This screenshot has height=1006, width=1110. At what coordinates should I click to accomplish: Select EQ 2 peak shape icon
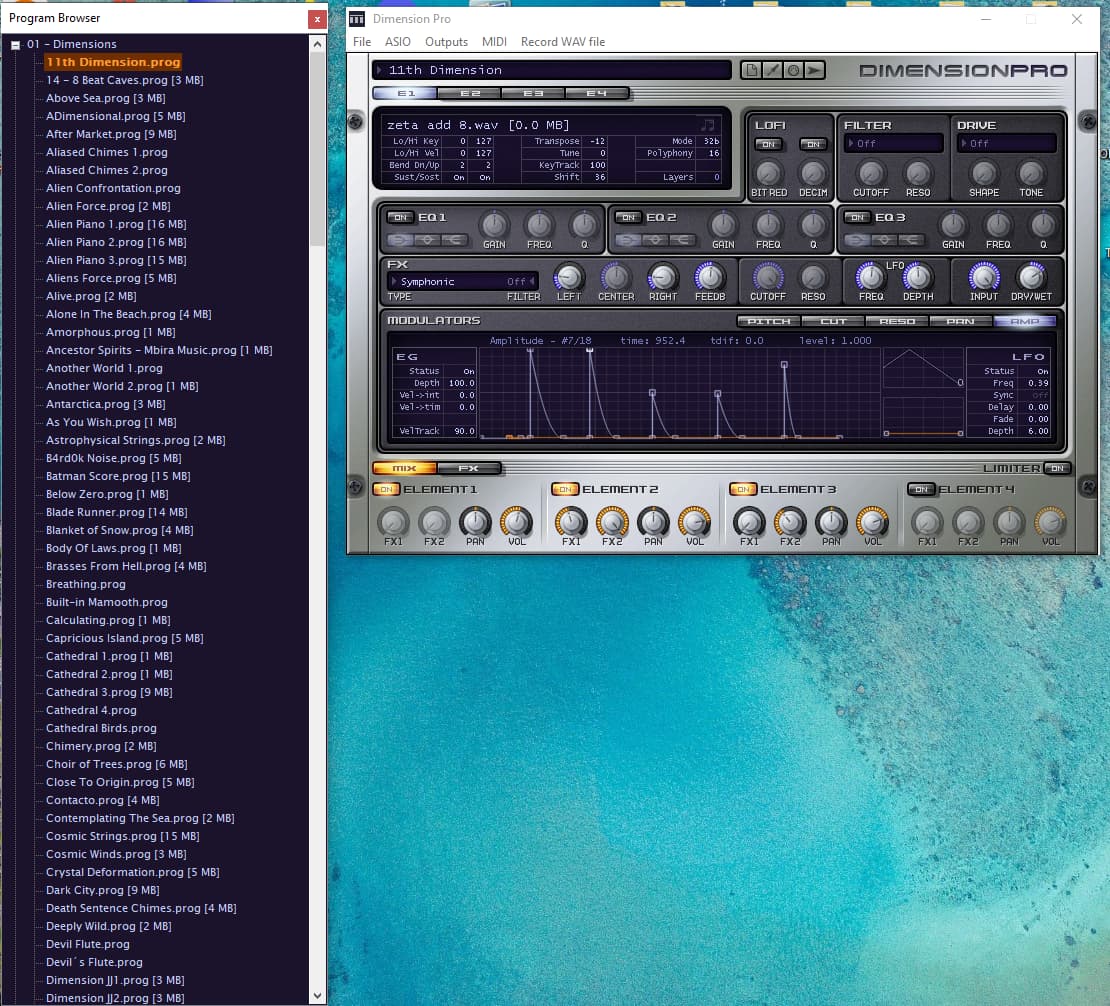[x=656, y=240]
